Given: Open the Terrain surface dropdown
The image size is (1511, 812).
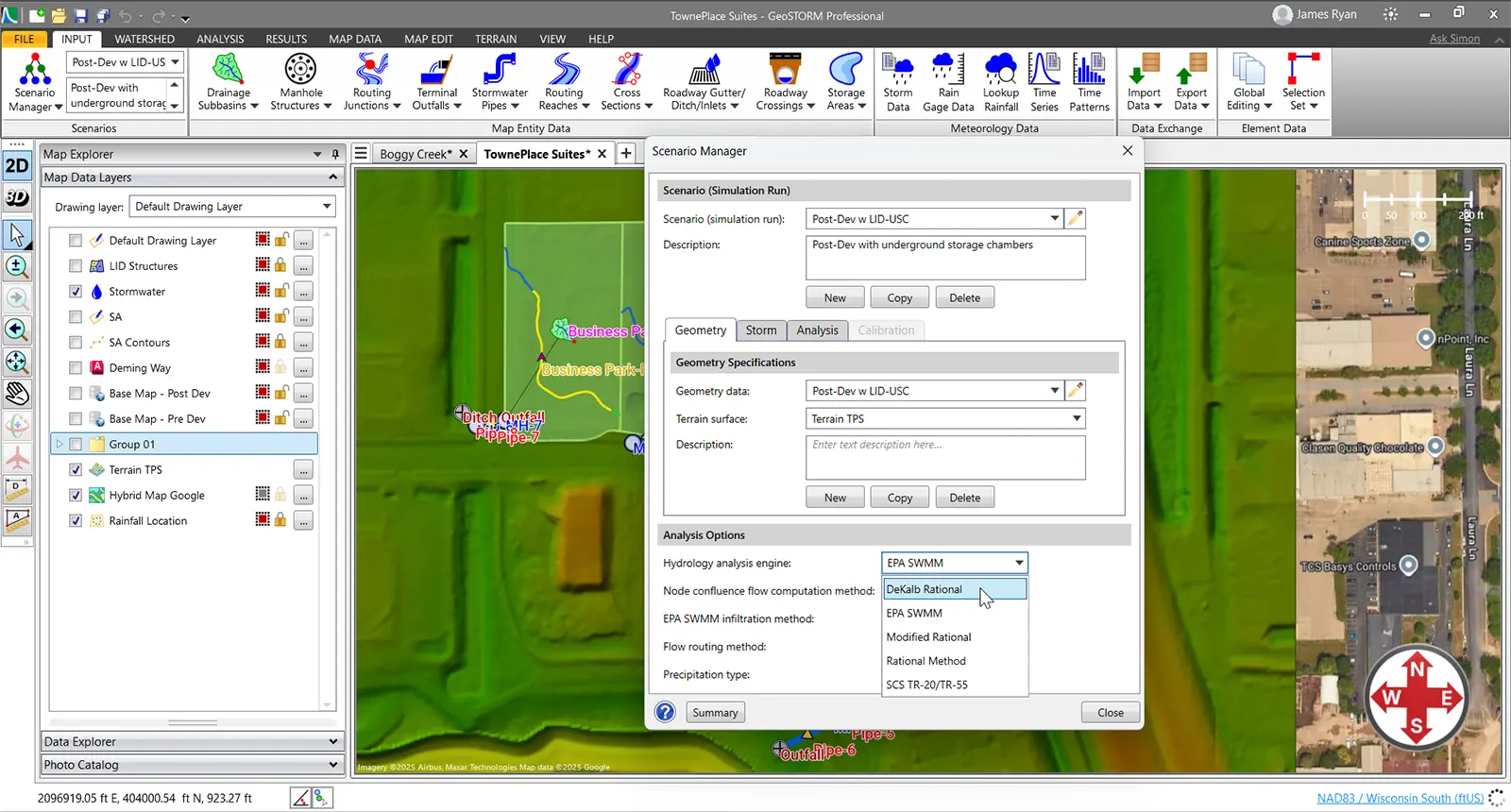Looking at the screenshot, I should tap(944, 419).
